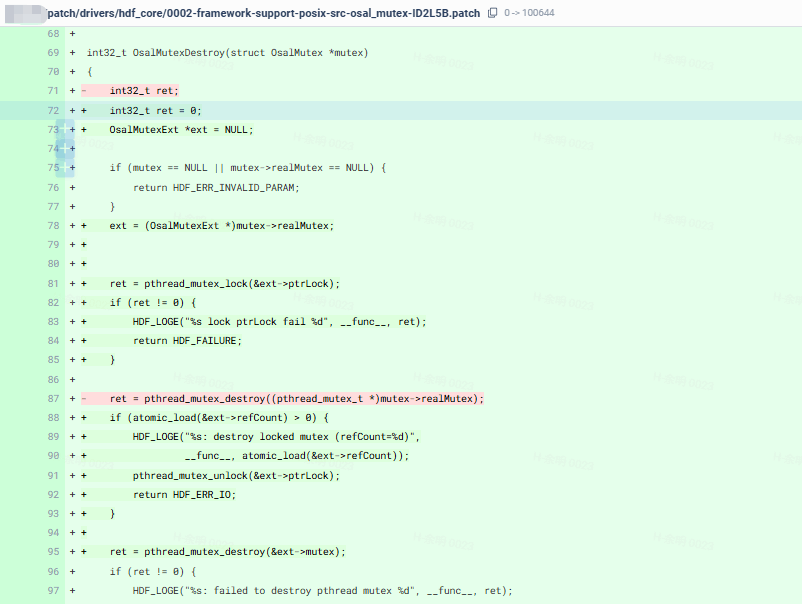Select line number 69
The height and width of the screenshot is (604, 802).
[x=53, y=53]
